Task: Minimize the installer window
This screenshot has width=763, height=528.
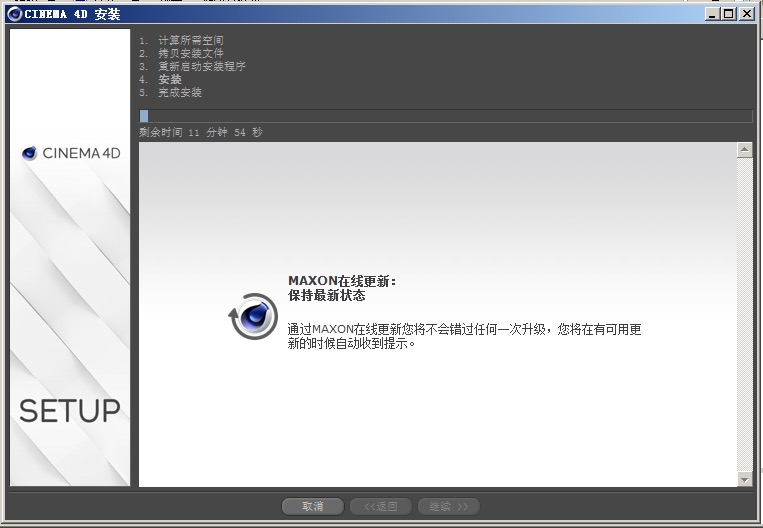Action: pyautogui.click(x=712, y=14)
